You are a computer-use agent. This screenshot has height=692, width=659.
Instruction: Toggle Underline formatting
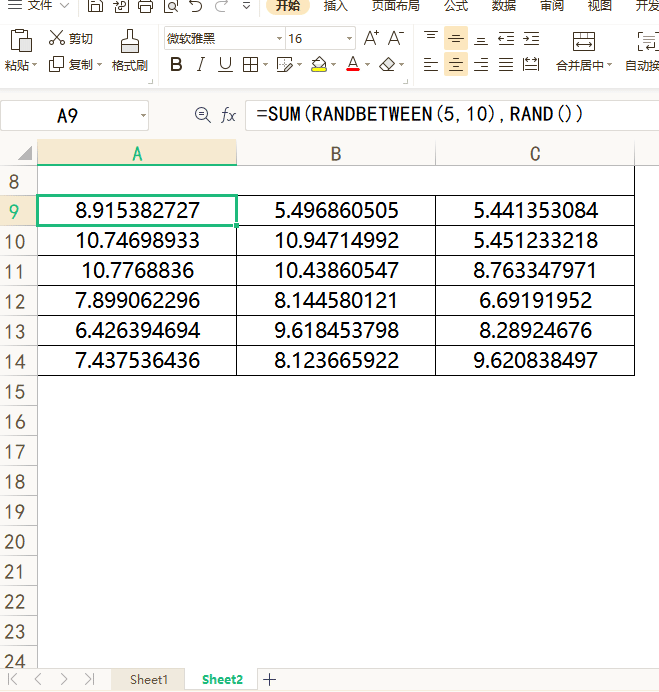pyautogui.click(x=226, y=65)
